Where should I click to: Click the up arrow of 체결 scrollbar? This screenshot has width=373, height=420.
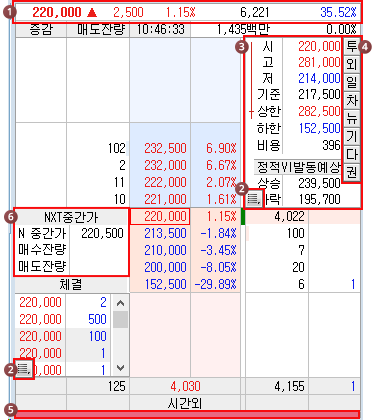tap(120, 303)
